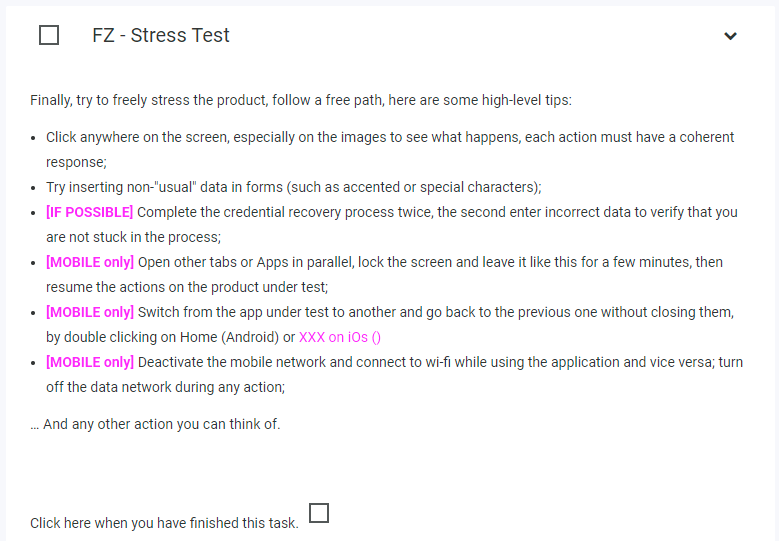Collapse the FZ - Stress Test section chevron
Viewport: 779px width, 541px height.
(730, 36)
